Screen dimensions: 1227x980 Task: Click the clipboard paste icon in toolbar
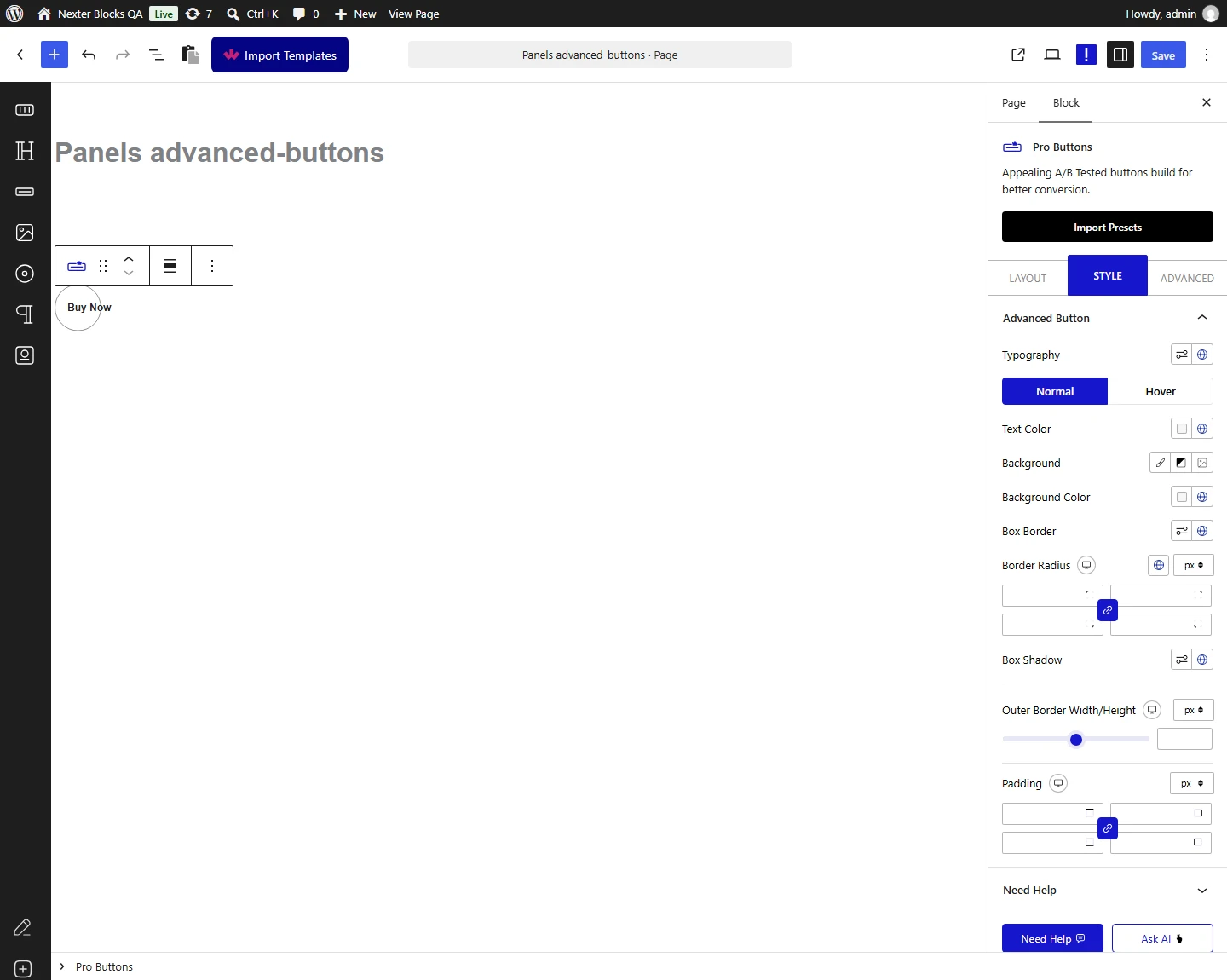pyautogui.click(x=191, y=55)
